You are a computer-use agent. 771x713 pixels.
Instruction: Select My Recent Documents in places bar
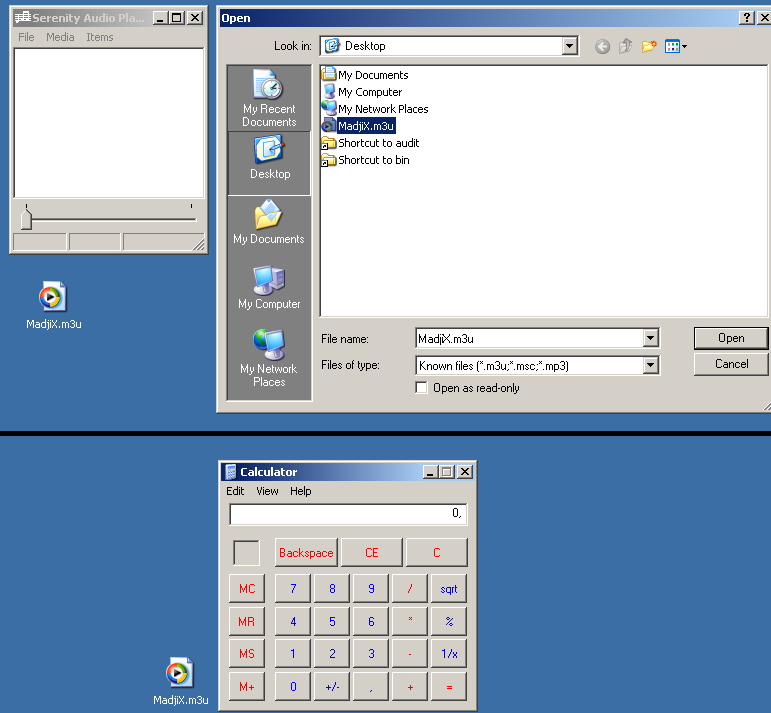[269, 98]
